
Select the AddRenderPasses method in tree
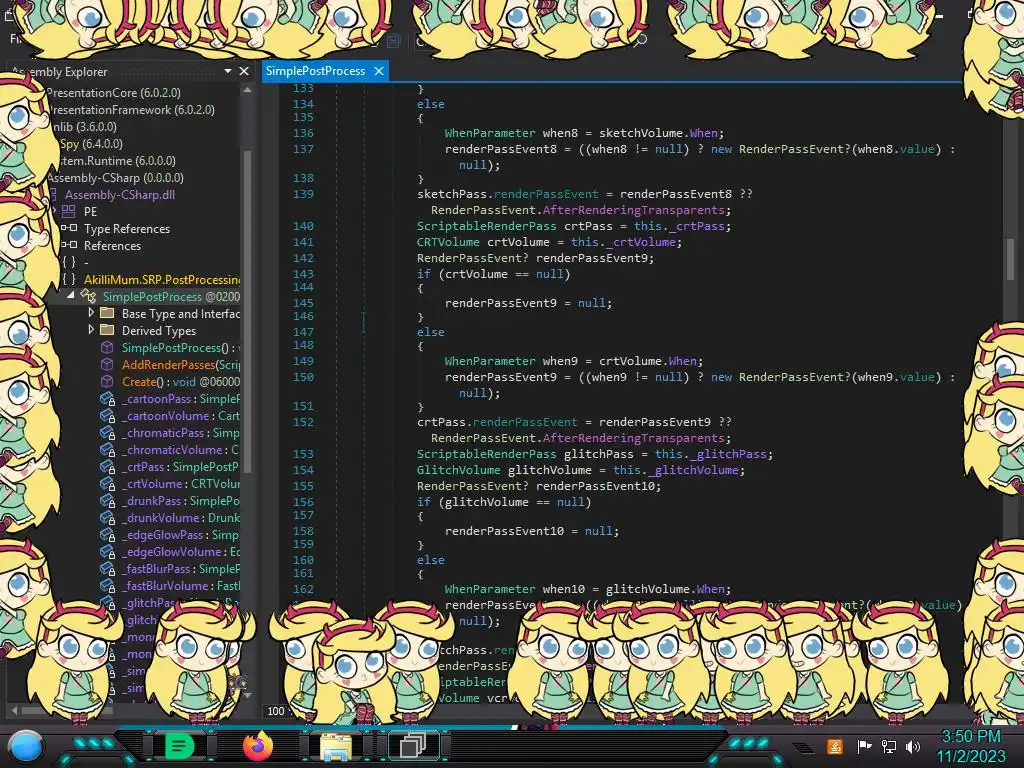click(x=181, y=364)
